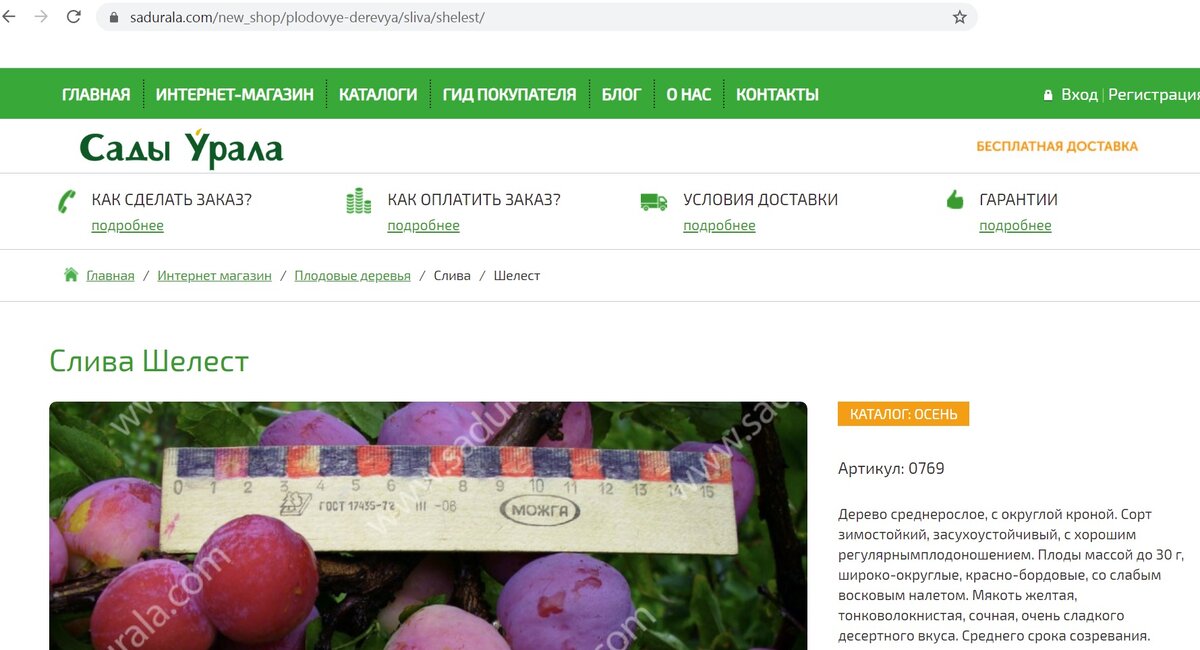Open ГИД ПОКУПАТЕЛЯ menu item
Screen dimensions: 1200x650
(510, 95)
